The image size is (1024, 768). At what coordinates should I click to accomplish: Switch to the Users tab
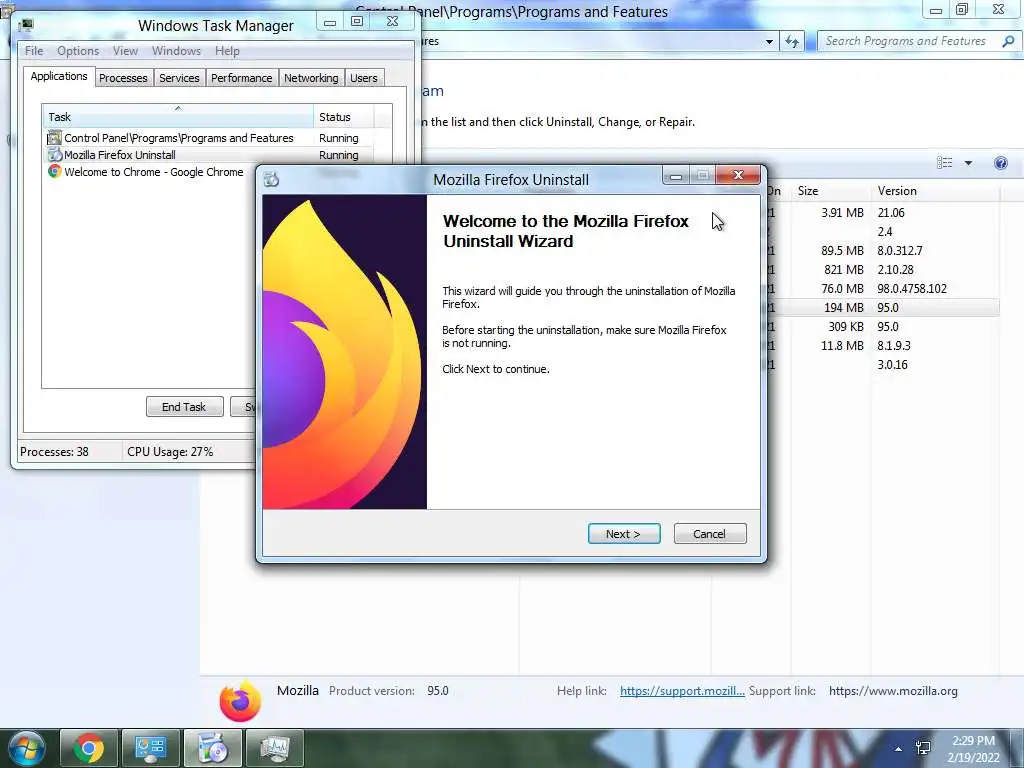tap(364, 78)
